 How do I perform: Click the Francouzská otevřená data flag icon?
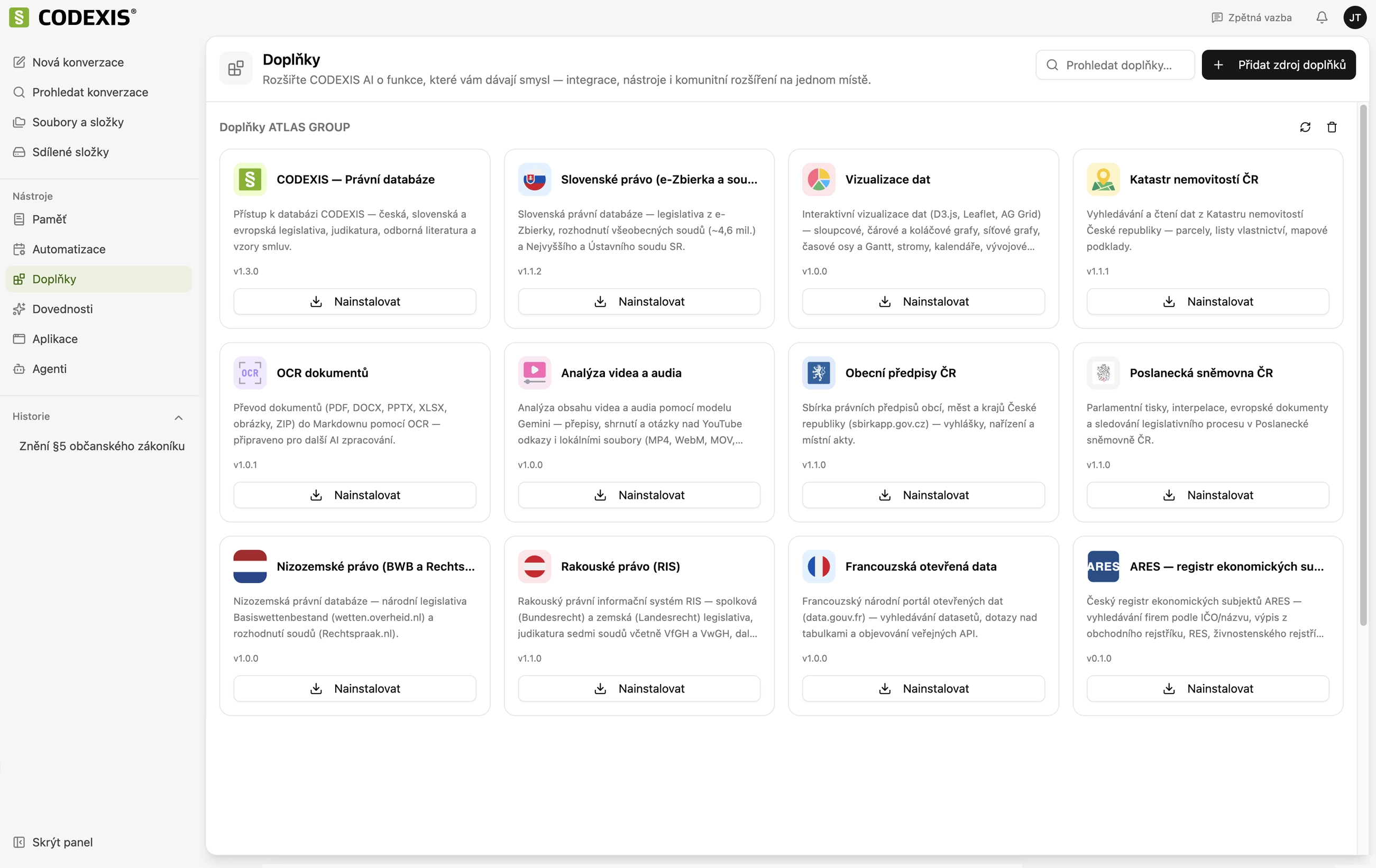pyautogui.click(x=818, y=567)
